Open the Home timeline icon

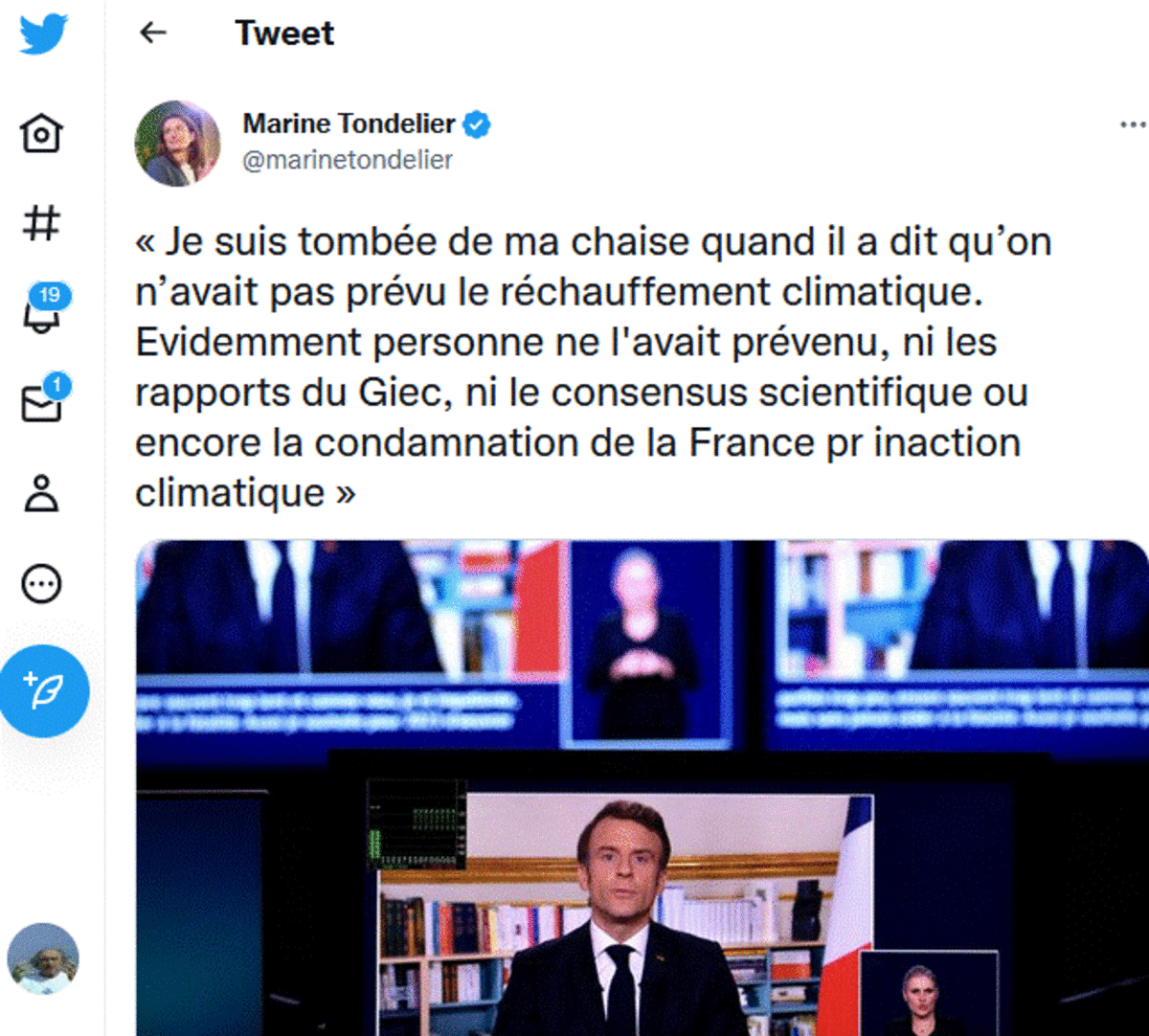41,132
